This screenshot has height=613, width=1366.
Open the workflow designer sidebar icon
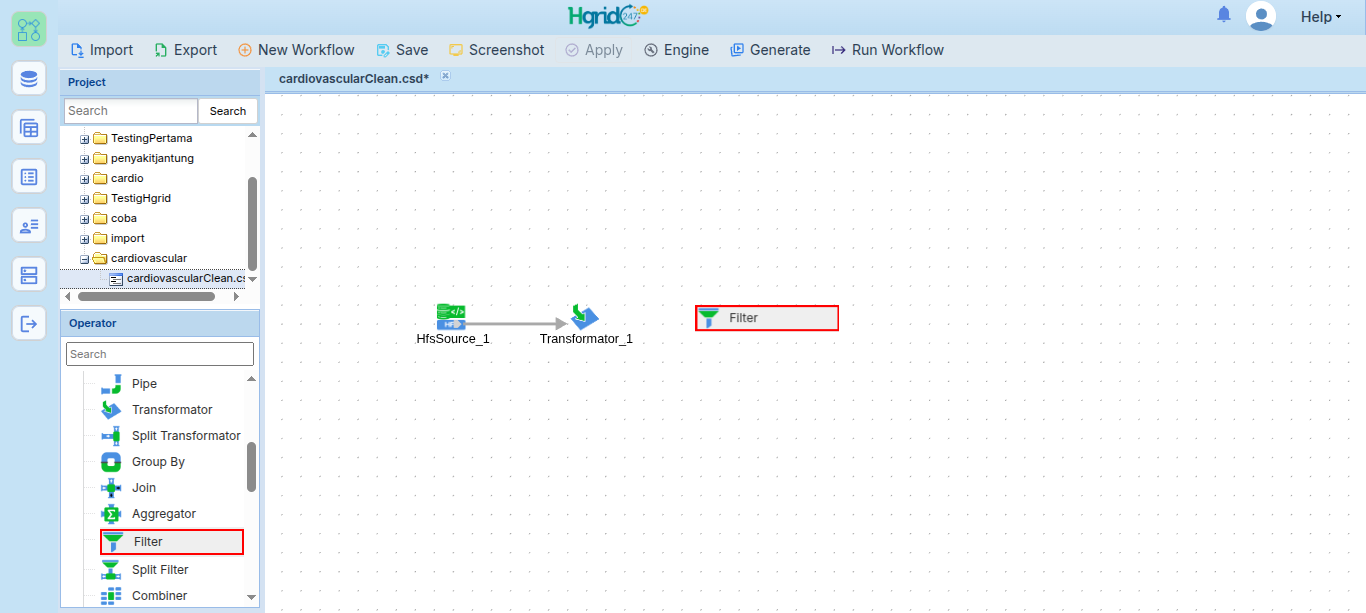29,29
